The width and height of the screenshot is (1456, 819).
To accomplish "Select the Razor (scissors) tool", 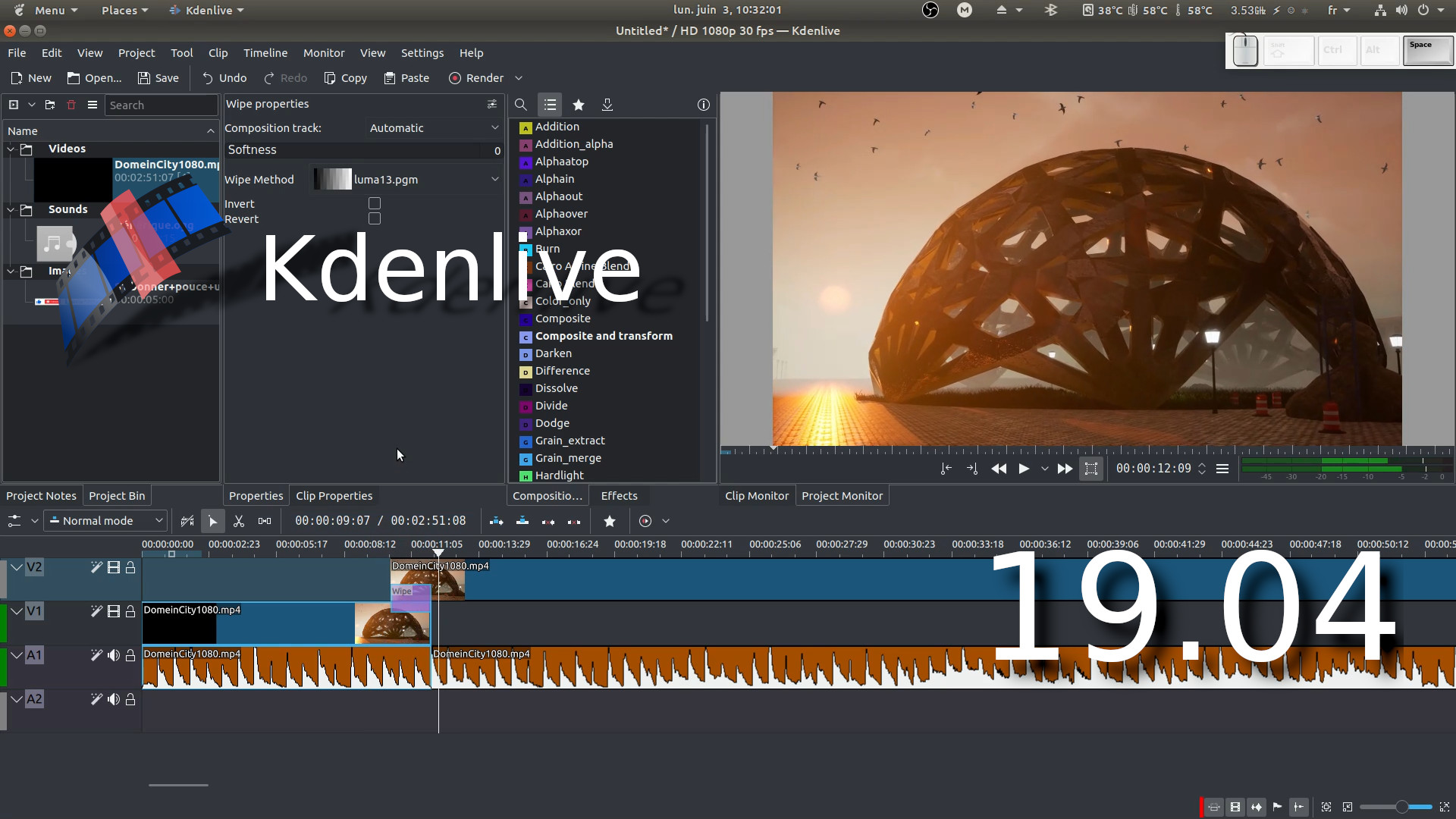I will coord(239,521).
